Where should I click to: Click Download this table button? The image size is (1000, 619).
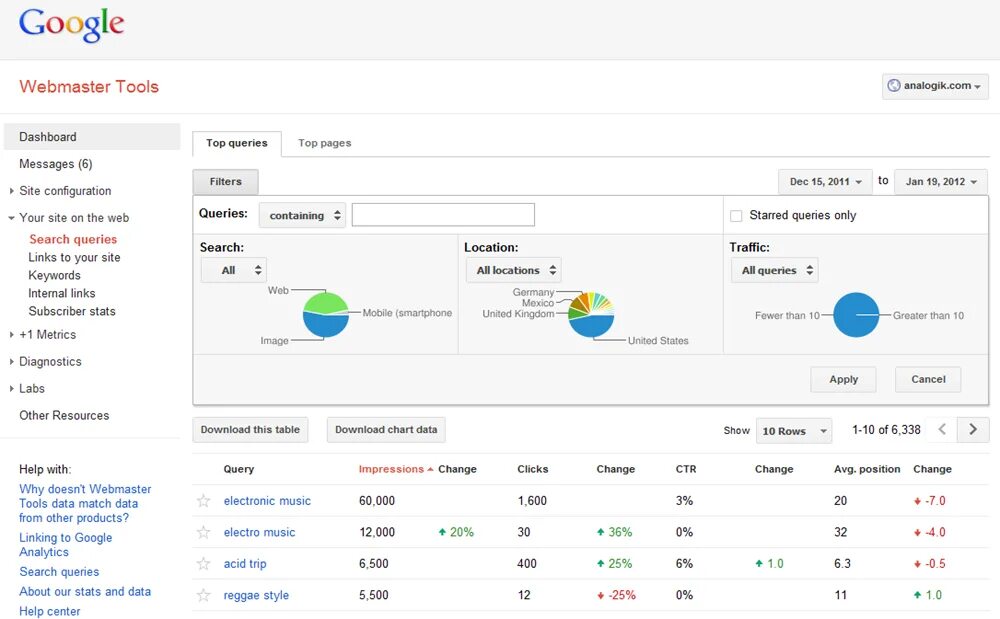point(250,430)
